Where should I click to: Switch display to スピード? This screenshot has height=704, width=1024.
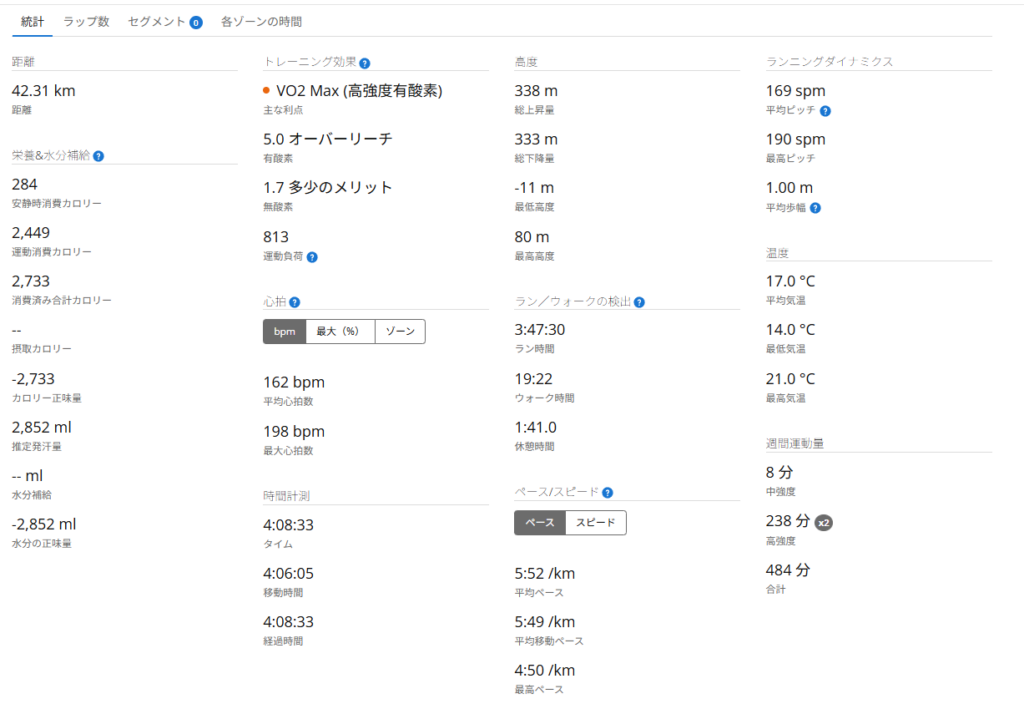coord(595,523)
